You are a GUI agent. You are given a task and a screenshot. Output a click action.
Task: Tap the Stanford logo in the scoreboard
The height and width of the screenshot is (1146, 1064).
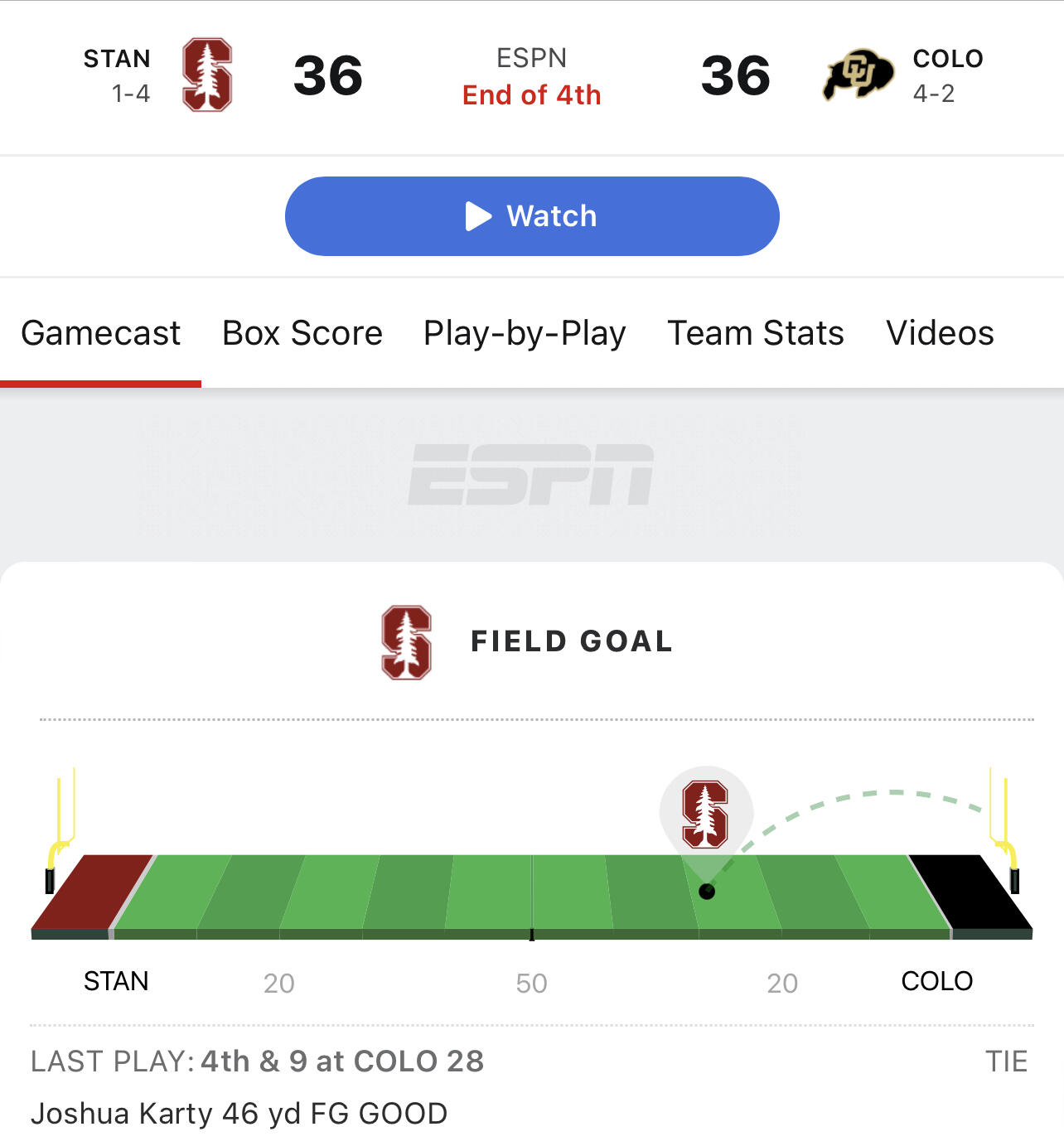(207, 75)
